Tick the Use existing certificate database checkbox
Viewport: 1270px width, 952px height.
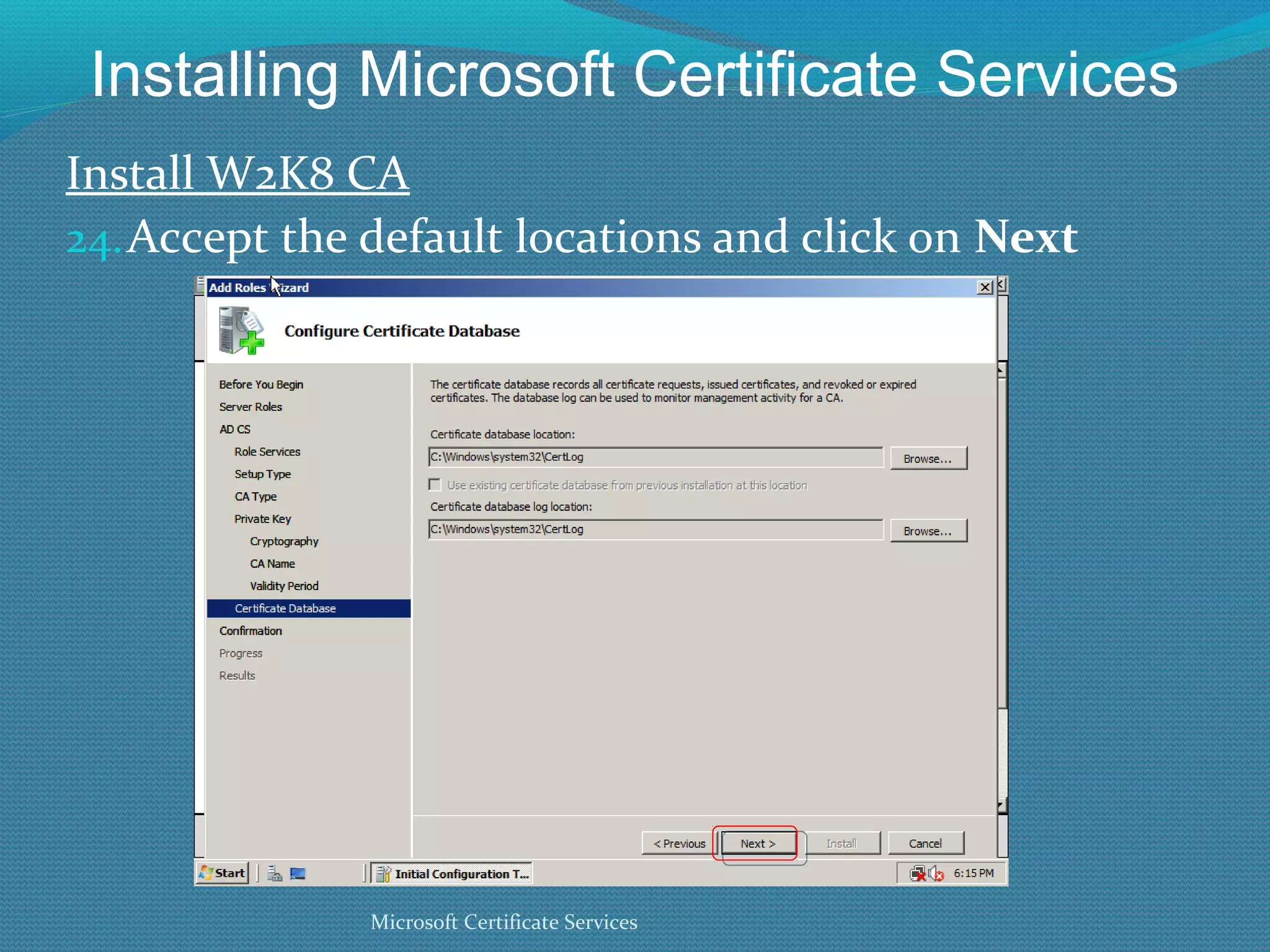(x=435, y=485)
